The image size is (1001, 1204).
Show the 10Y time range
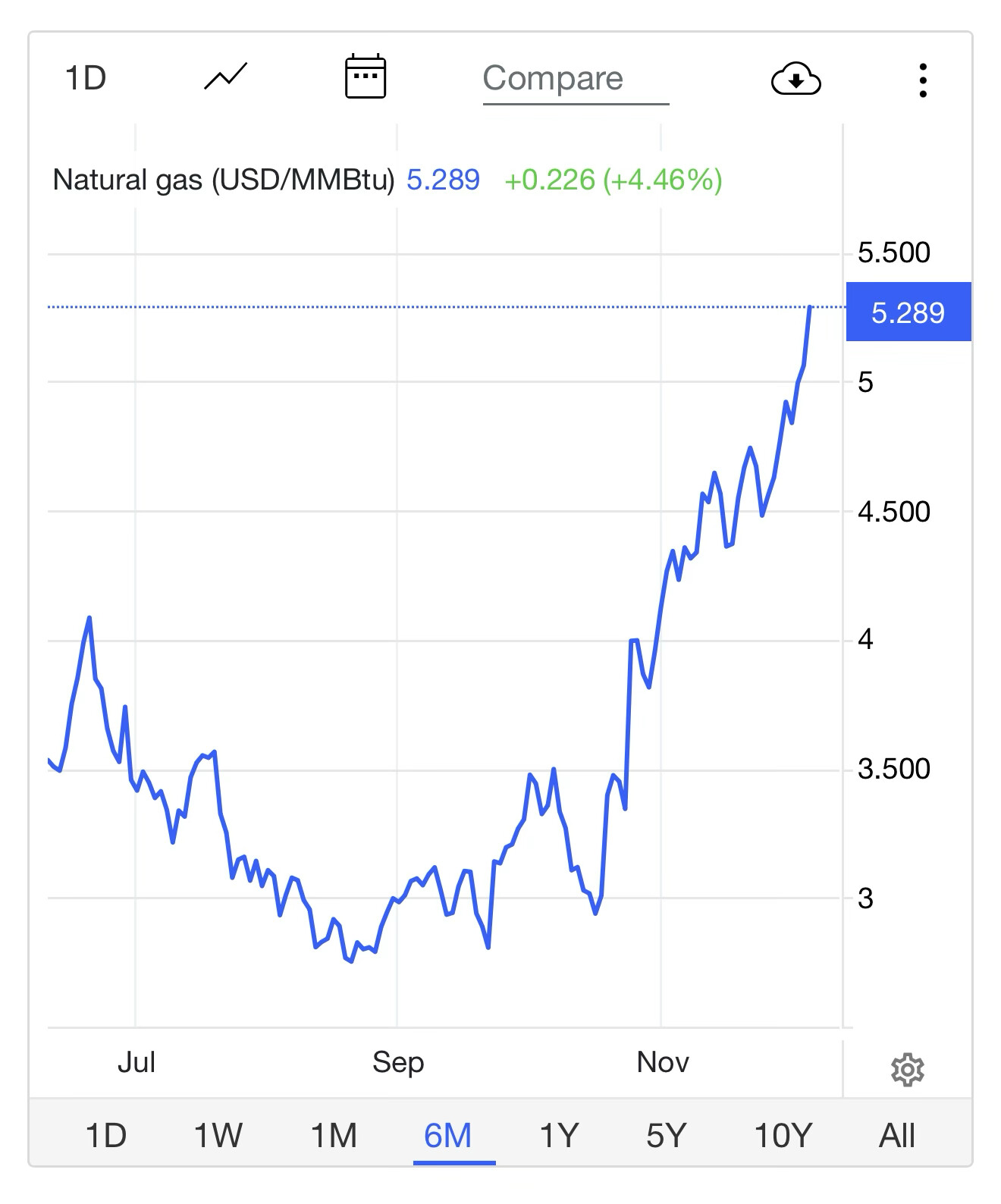[x=783, y=1136]
